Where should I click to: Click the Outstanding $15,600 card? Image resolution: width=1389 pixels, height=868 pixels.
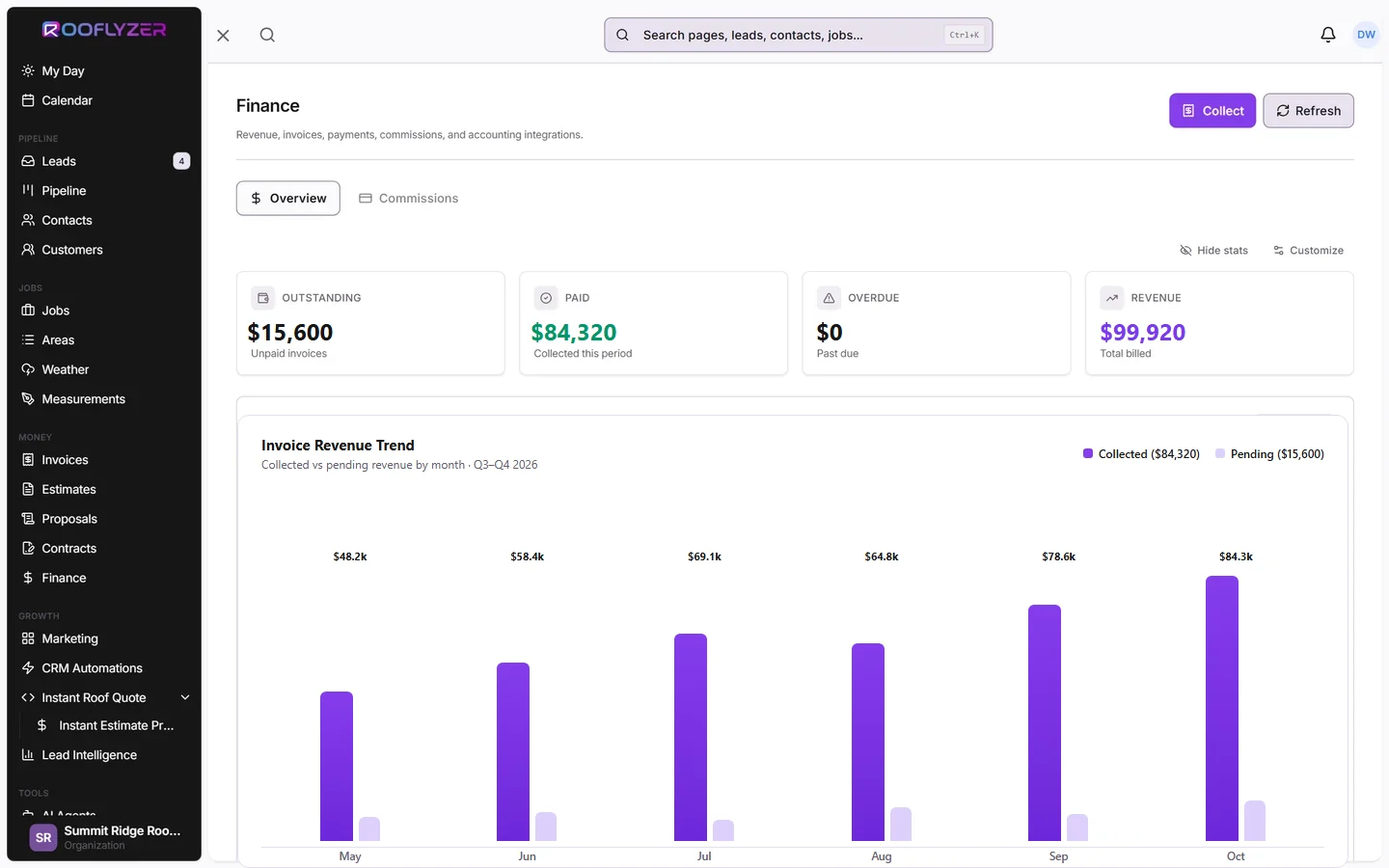[370, 323]
